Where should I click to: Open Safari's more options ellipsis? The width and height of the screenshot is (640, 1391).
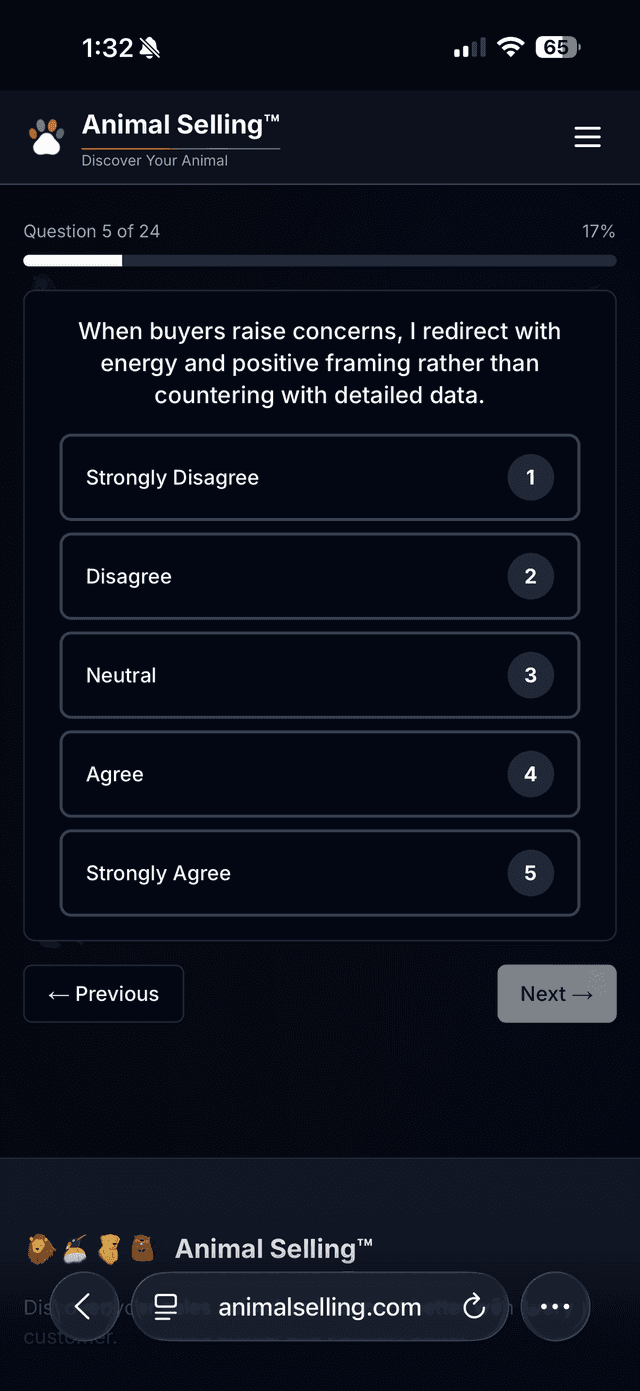click(556, 1306)
